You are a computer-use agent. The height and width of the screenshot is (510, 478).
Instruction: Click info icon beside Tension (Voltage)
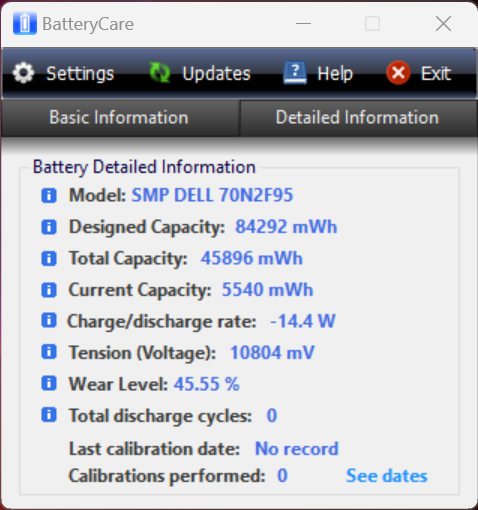49,352
